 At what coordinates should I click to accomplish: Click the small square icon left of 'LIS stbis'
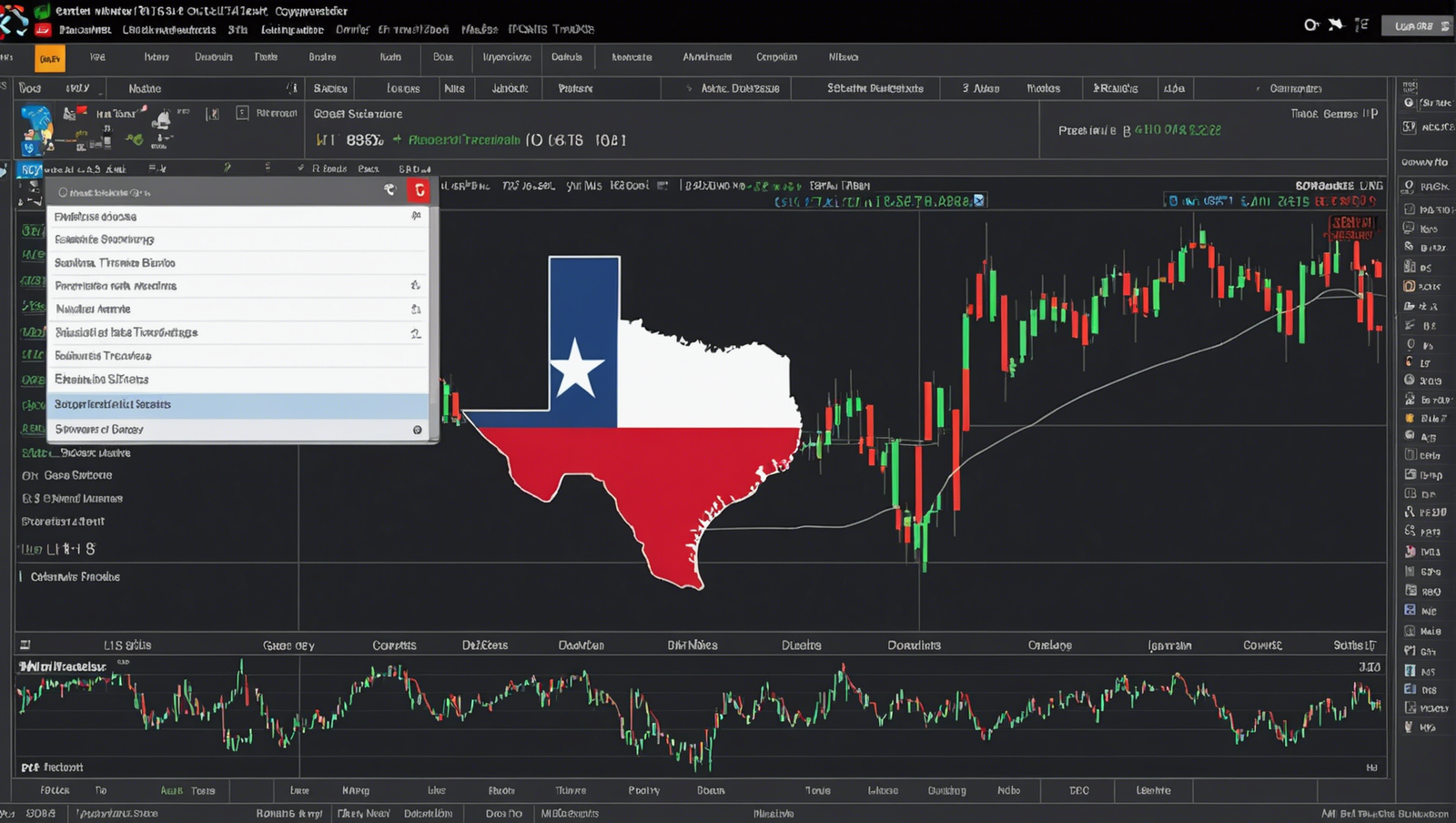tap(25, 645)
